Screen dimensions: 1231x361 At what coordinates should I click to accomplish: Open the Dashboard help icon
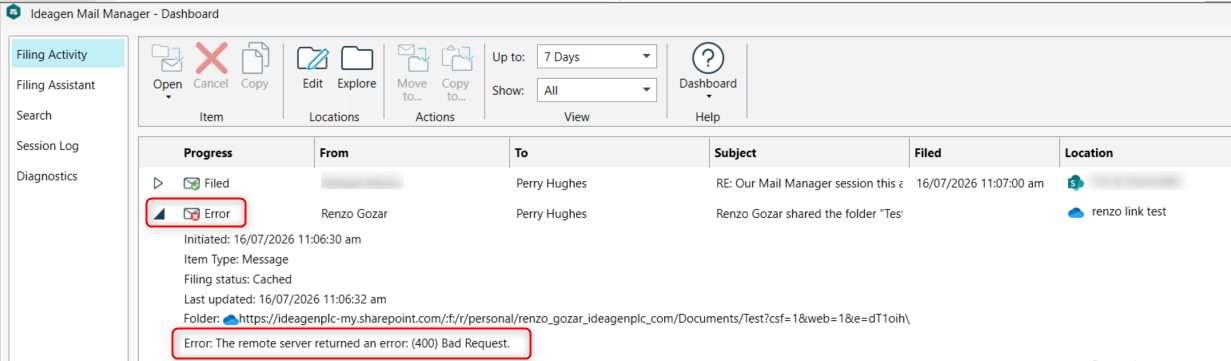[x=708, y=58]
